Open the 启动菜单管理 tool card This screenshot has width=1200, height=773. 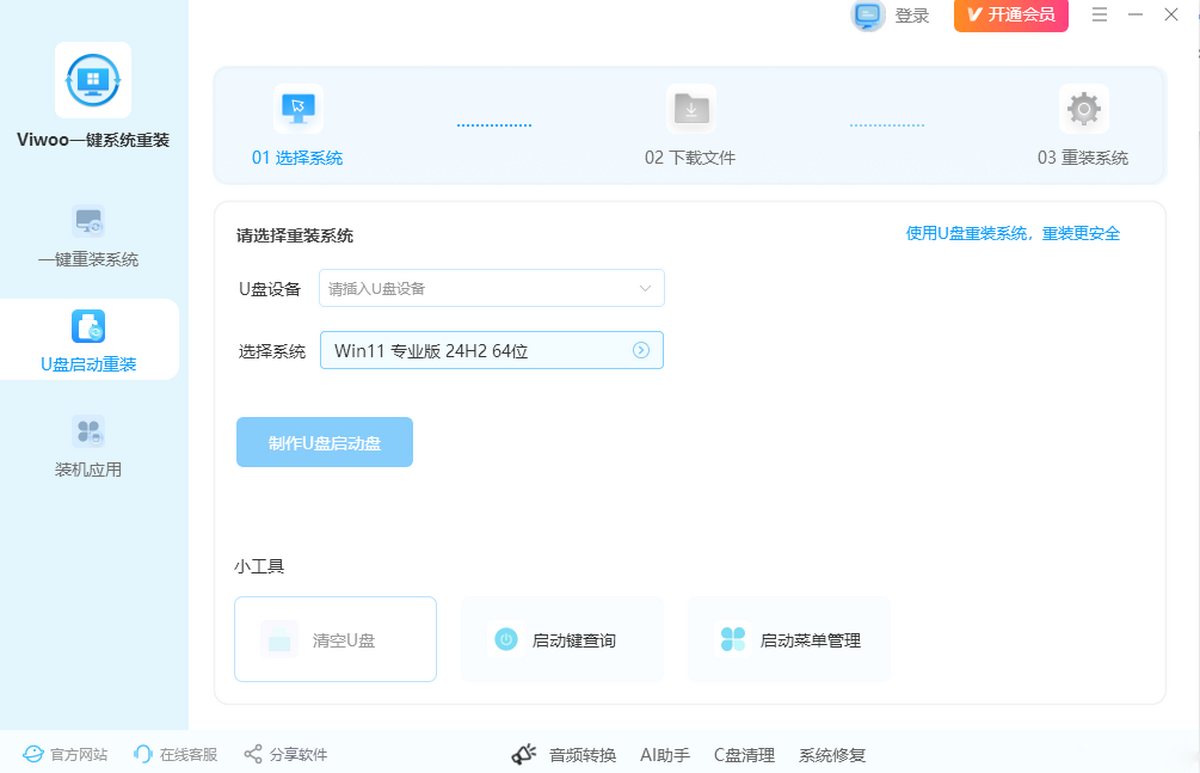click(x=789, y=639)
